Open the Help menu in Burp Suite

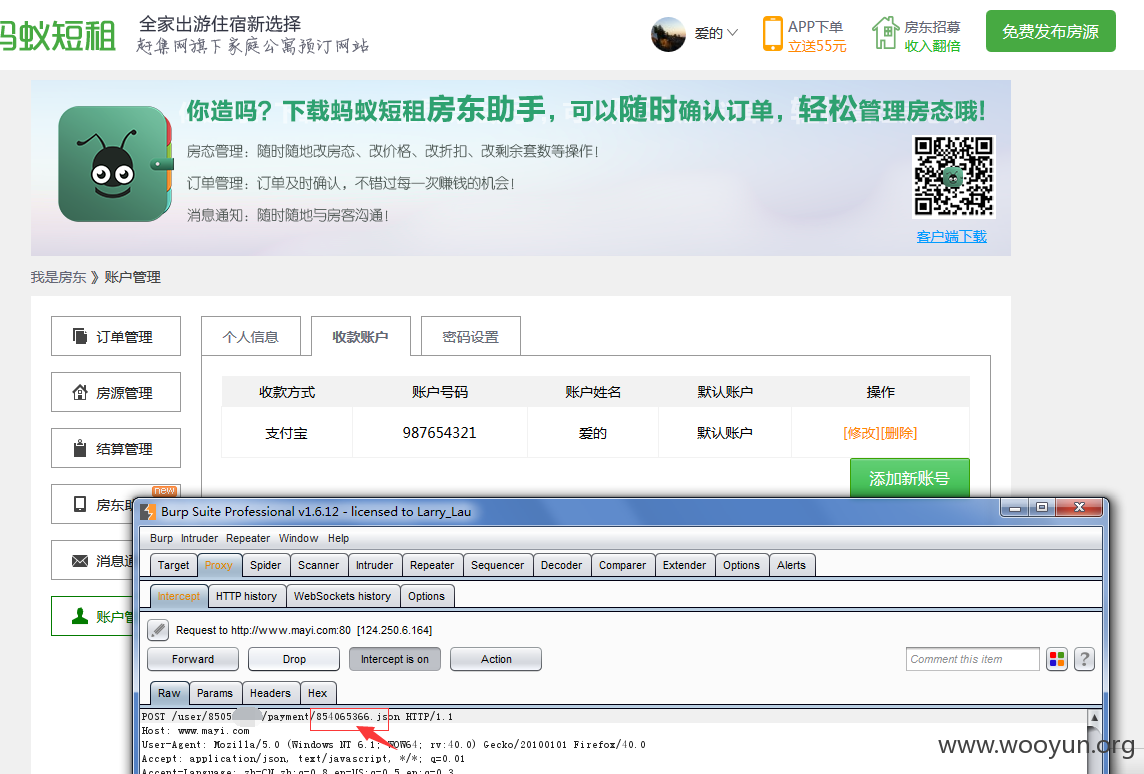pos(339,538)
